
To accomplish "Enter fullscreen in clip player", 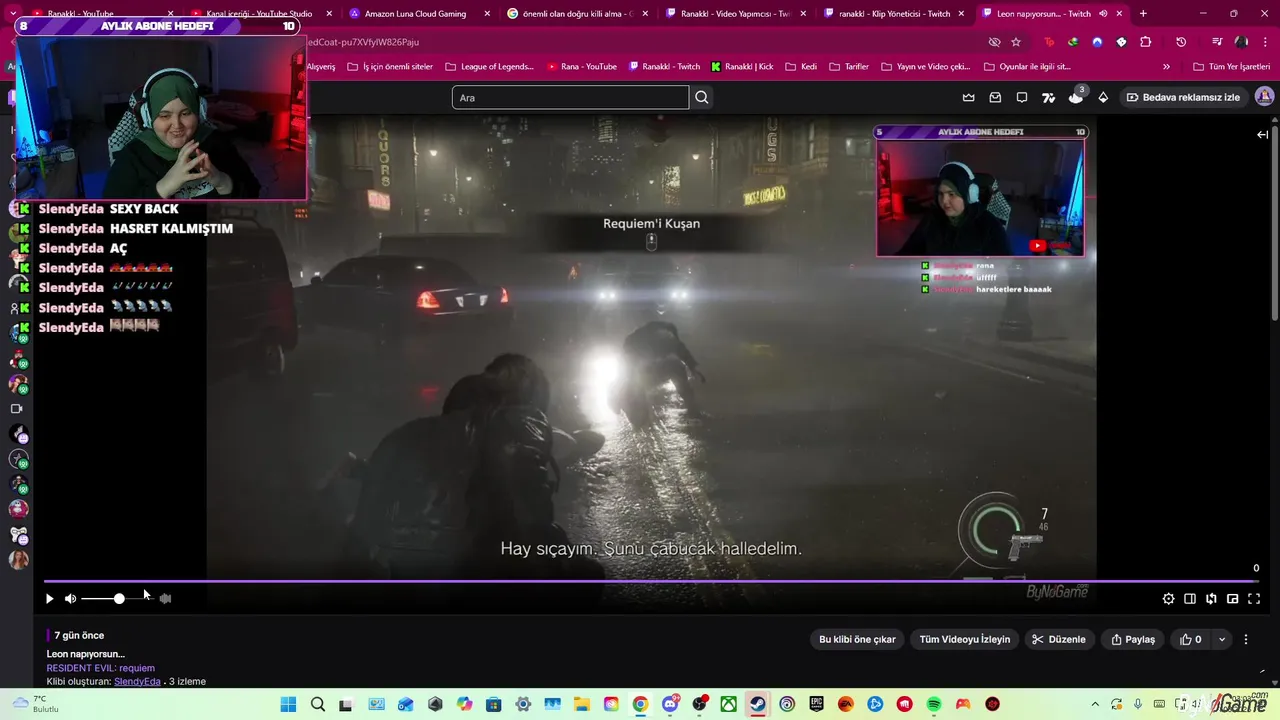I will (x=1254, y=599).
